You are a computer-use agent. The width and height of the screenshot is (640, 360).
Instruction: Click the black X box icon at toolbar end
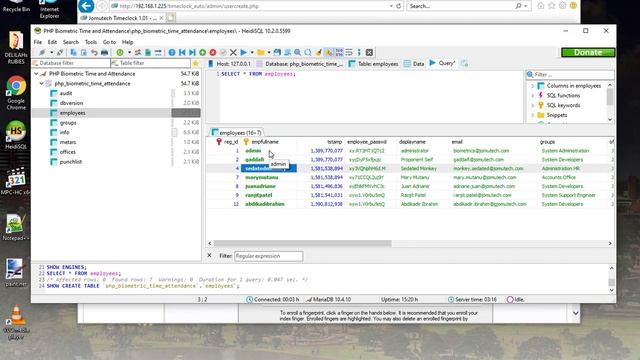click(369, 52)
